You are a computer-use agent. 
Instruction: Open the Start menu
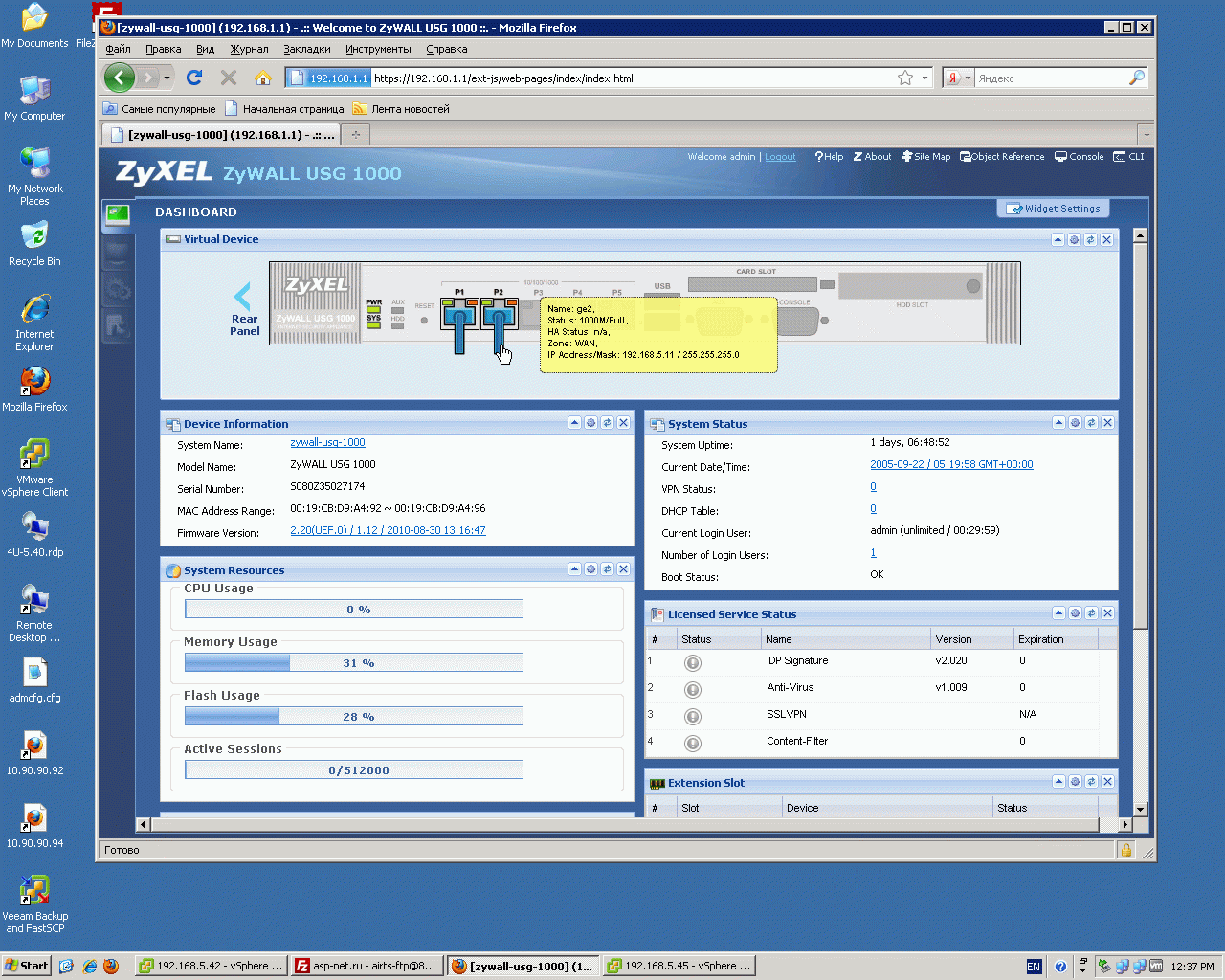[x=26, y=966]
